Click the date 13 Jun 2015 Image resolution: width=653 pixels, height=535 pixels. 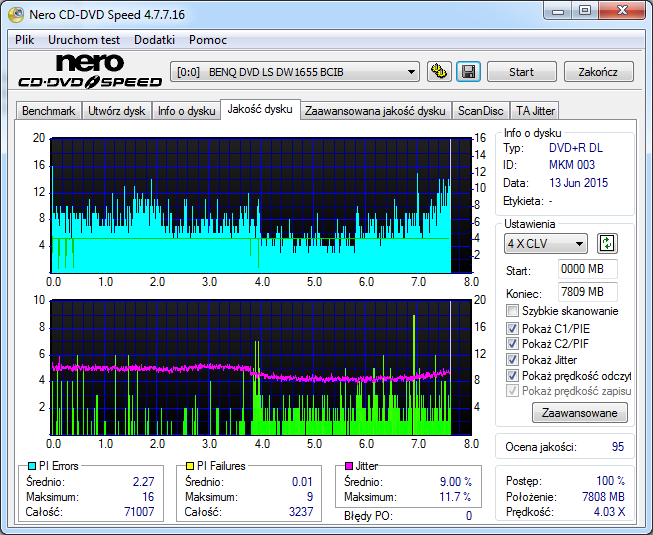(x=578, y=183)
